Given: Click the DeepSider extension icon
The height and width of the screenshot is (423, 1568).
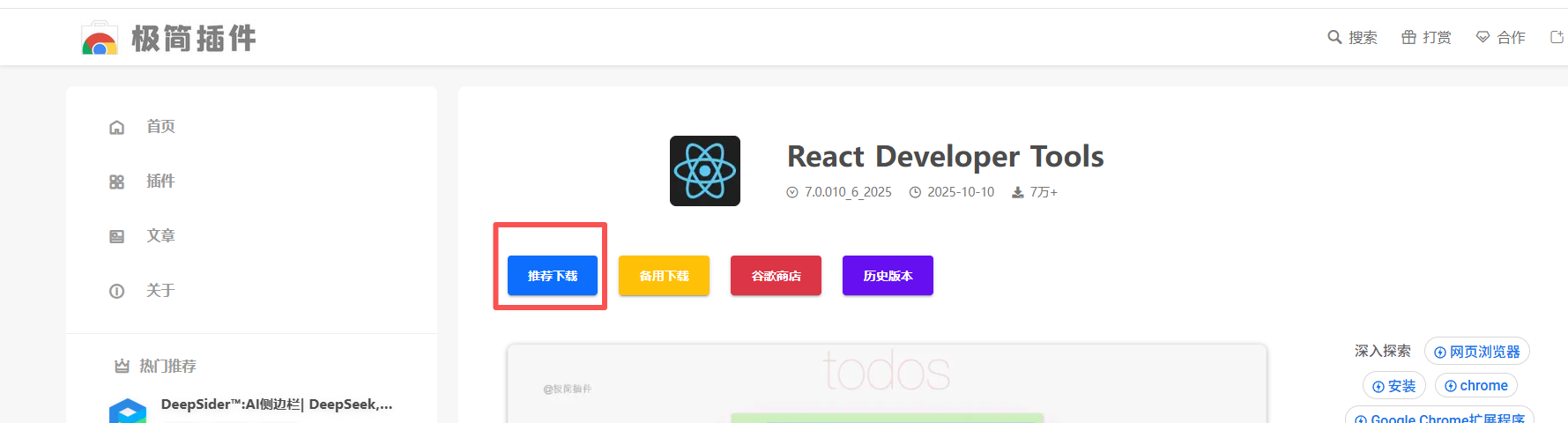Looking at the screenshot, I should tap(128, 411).
